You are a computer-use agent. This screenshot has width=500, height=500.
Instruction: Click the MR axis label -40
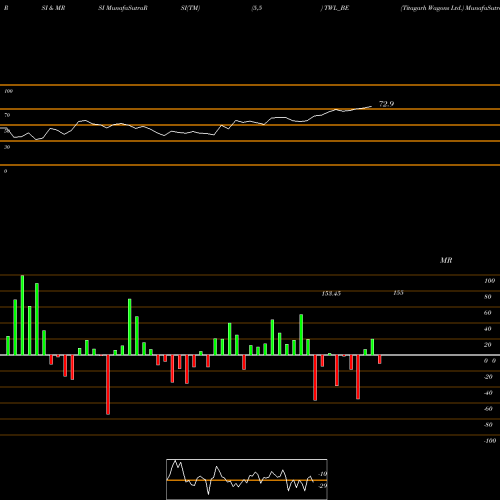tap(488, 393)
